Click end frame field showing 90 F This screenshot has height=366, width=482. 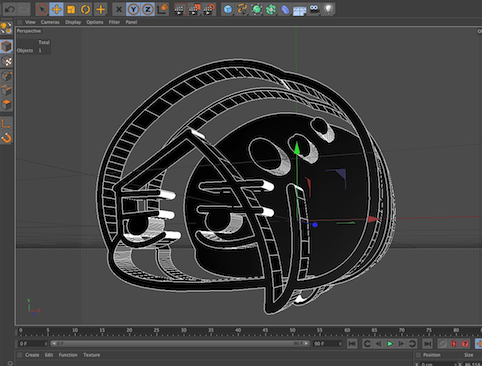click(327, 344)
